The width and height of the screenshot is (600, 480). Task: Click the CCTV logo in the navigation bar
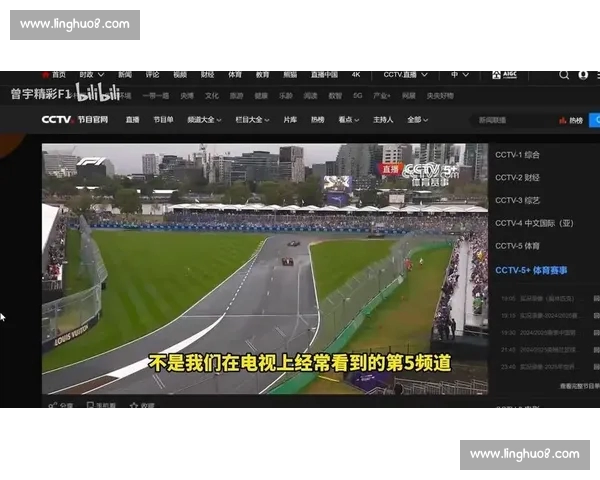[x=57, y=119]
